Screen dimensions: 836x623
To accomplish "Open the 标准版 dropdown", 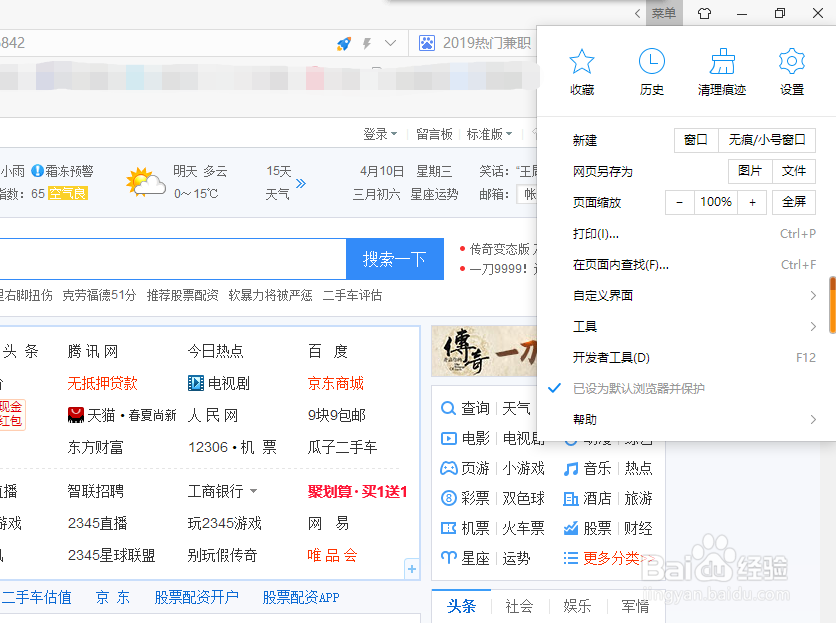I will [489, 134].
